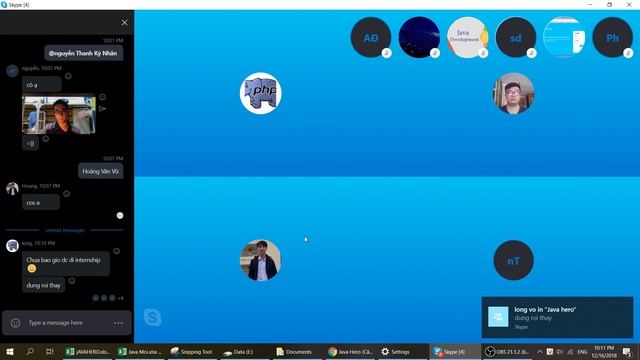Click the 'Unread messages' divider label
Image resolution: width=640 pixels, height=360 pixels.
pos(64,230)
